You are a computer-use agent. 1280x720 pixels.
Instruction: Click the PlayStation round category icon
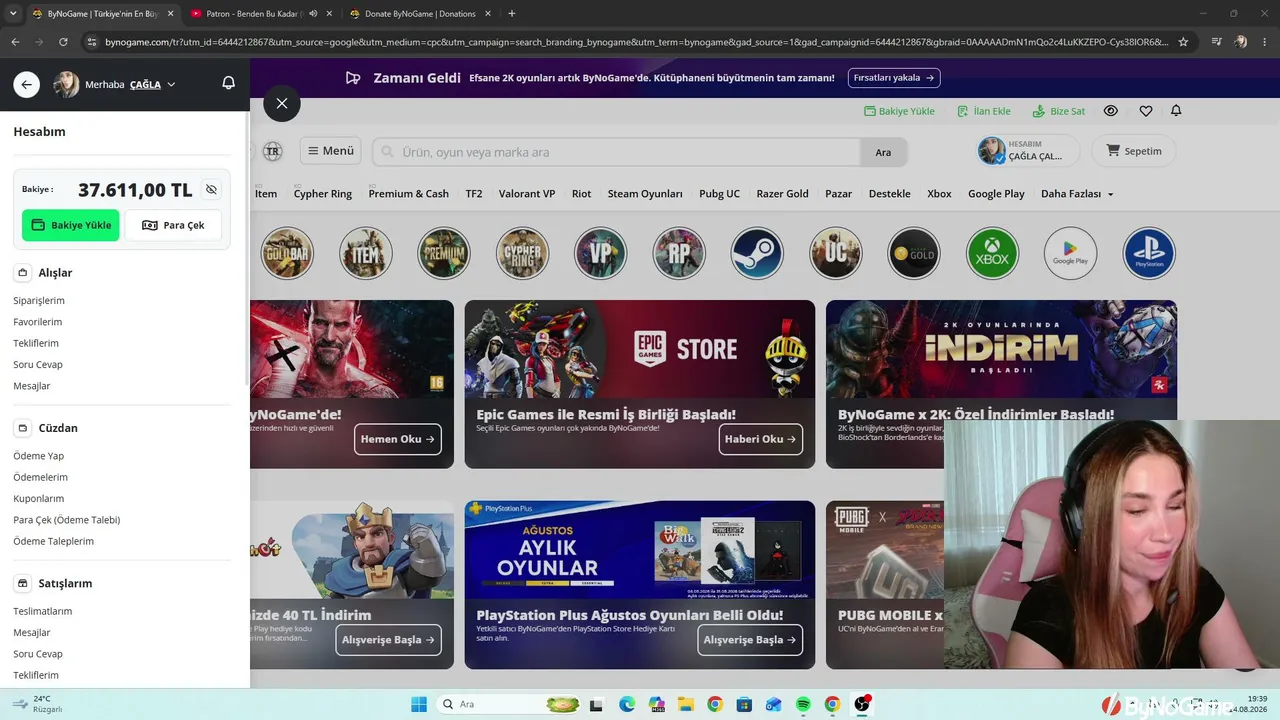(1149, 253)
